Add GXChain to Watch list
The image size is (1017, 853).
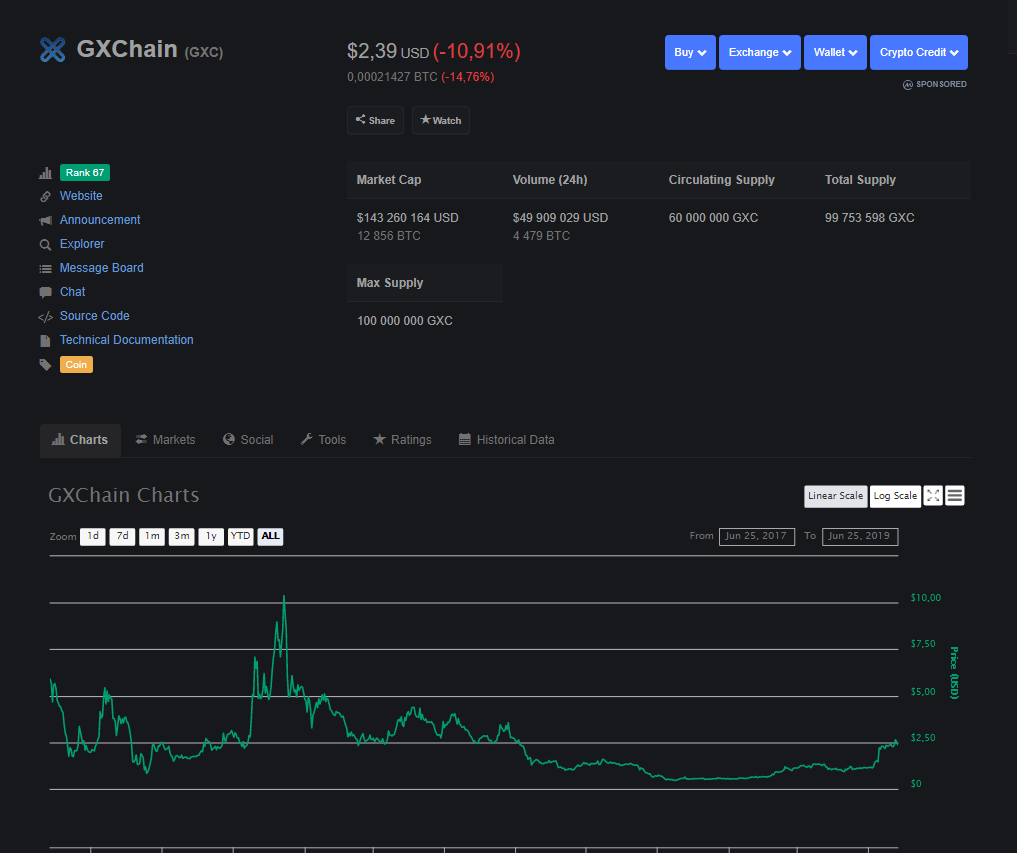[x=441, y=121]
